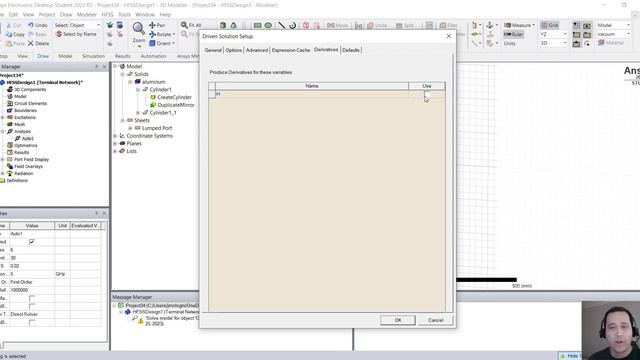
Task: Select the Auto1 analysis setup
Action: pos(28,138)
